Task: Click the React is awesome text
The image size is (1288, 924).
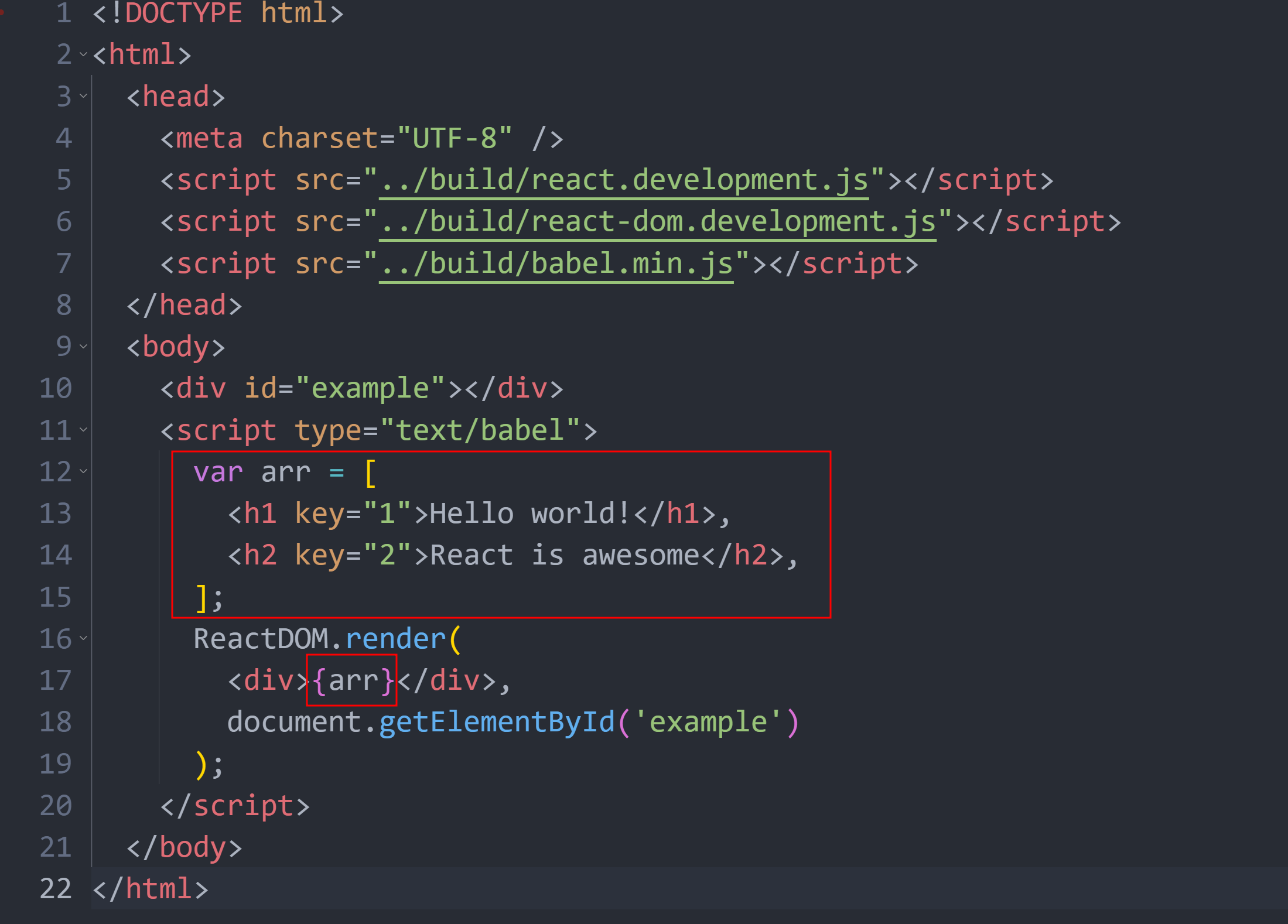Action: pos(565,555)
